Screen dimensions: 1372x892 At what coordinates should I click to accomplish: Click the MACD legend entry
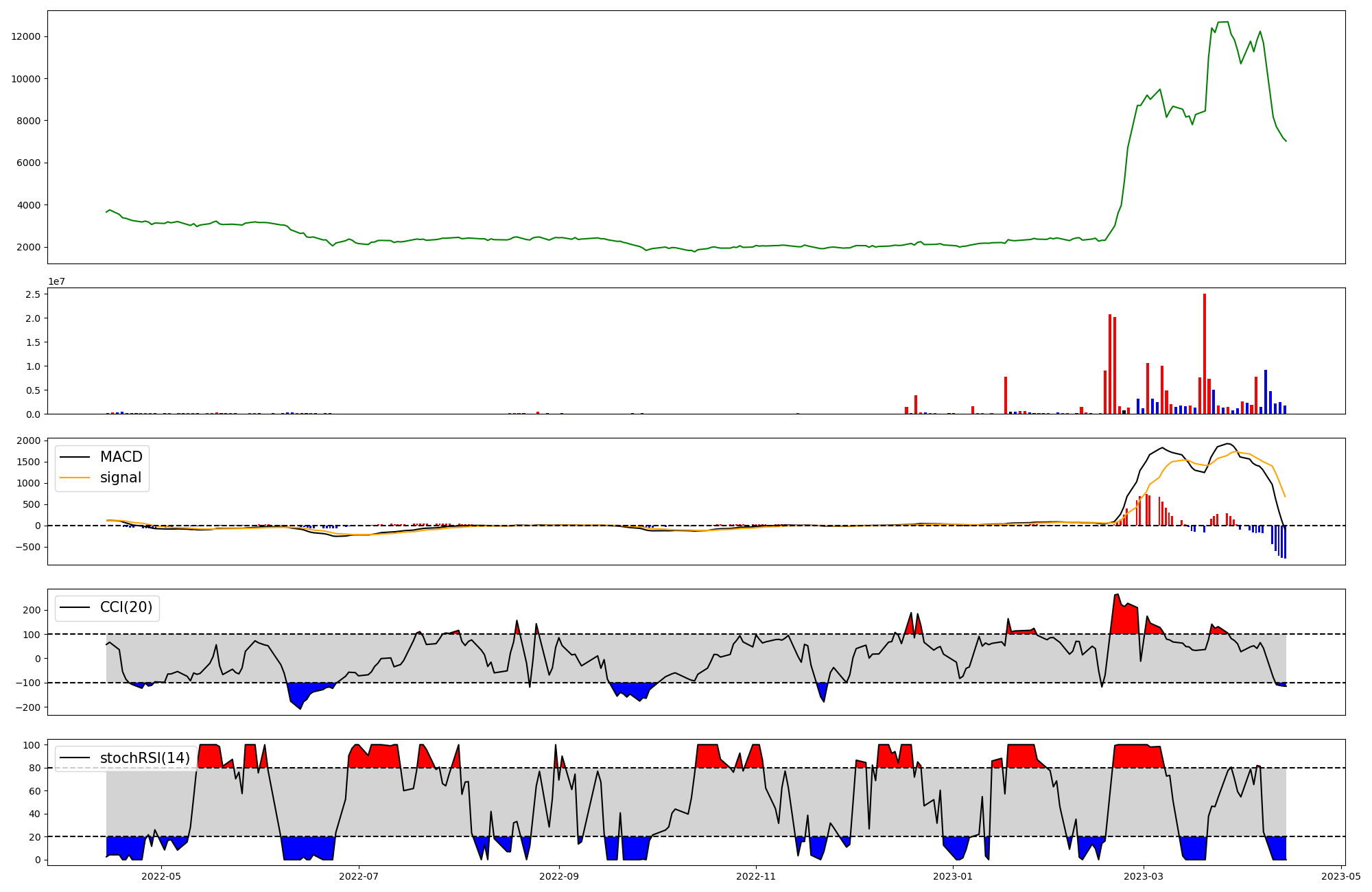pyautogui.click(x=121, y=457)
